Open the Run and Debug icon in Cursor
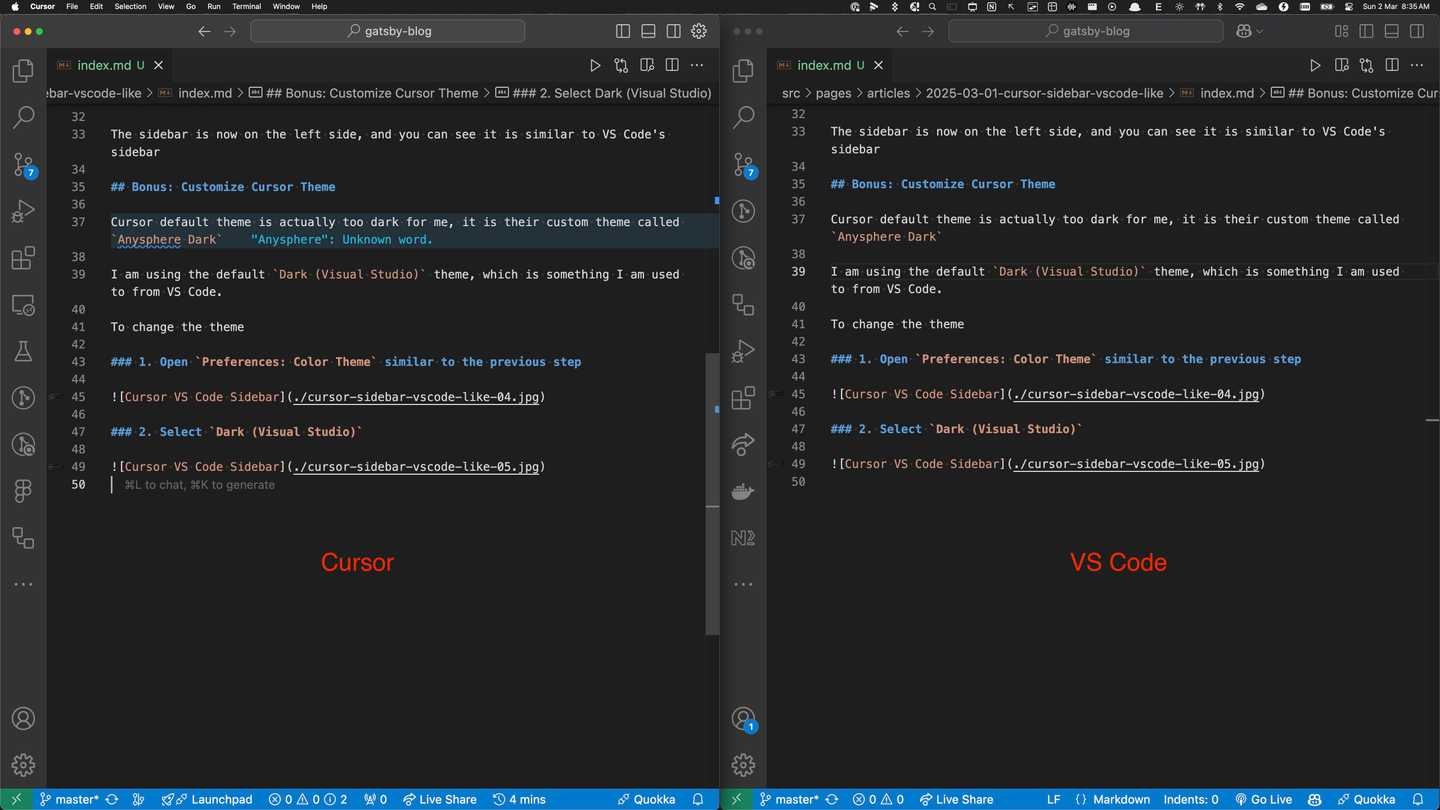This screenshot has height=810, width=1440. [23, 211]
